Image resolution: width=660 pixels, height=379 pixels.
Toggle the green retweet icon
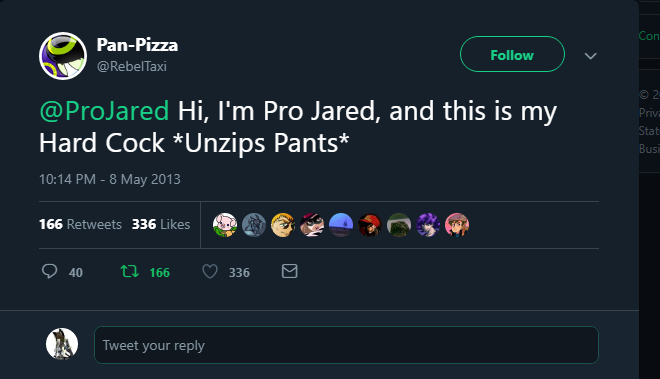[x=130, y=271]
